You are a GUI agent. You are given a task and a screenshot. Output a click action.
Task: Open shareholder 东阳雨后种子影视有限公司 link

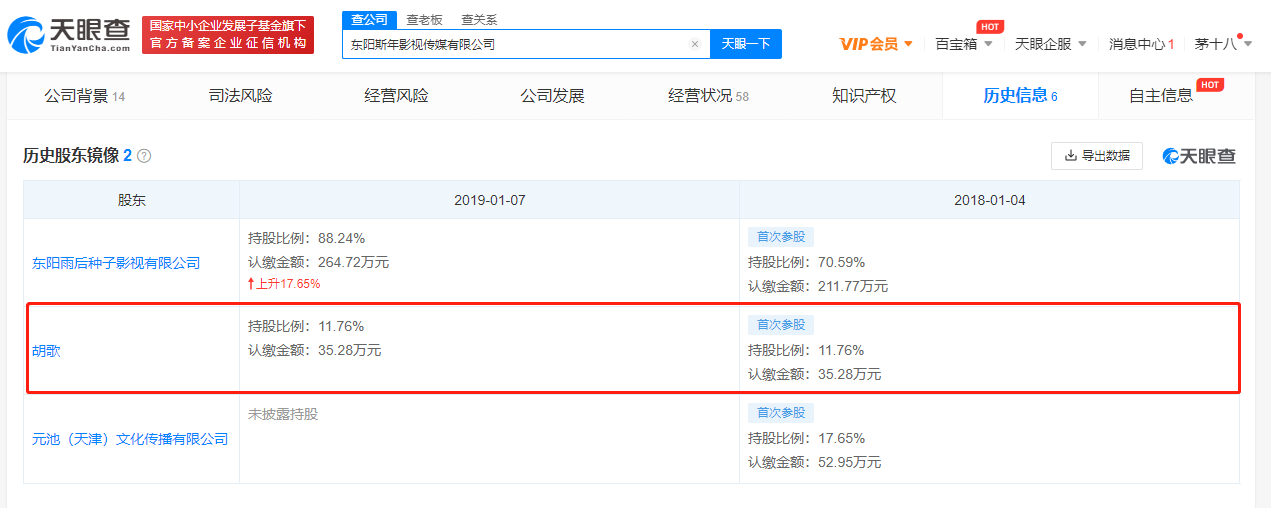pos(116,263)
